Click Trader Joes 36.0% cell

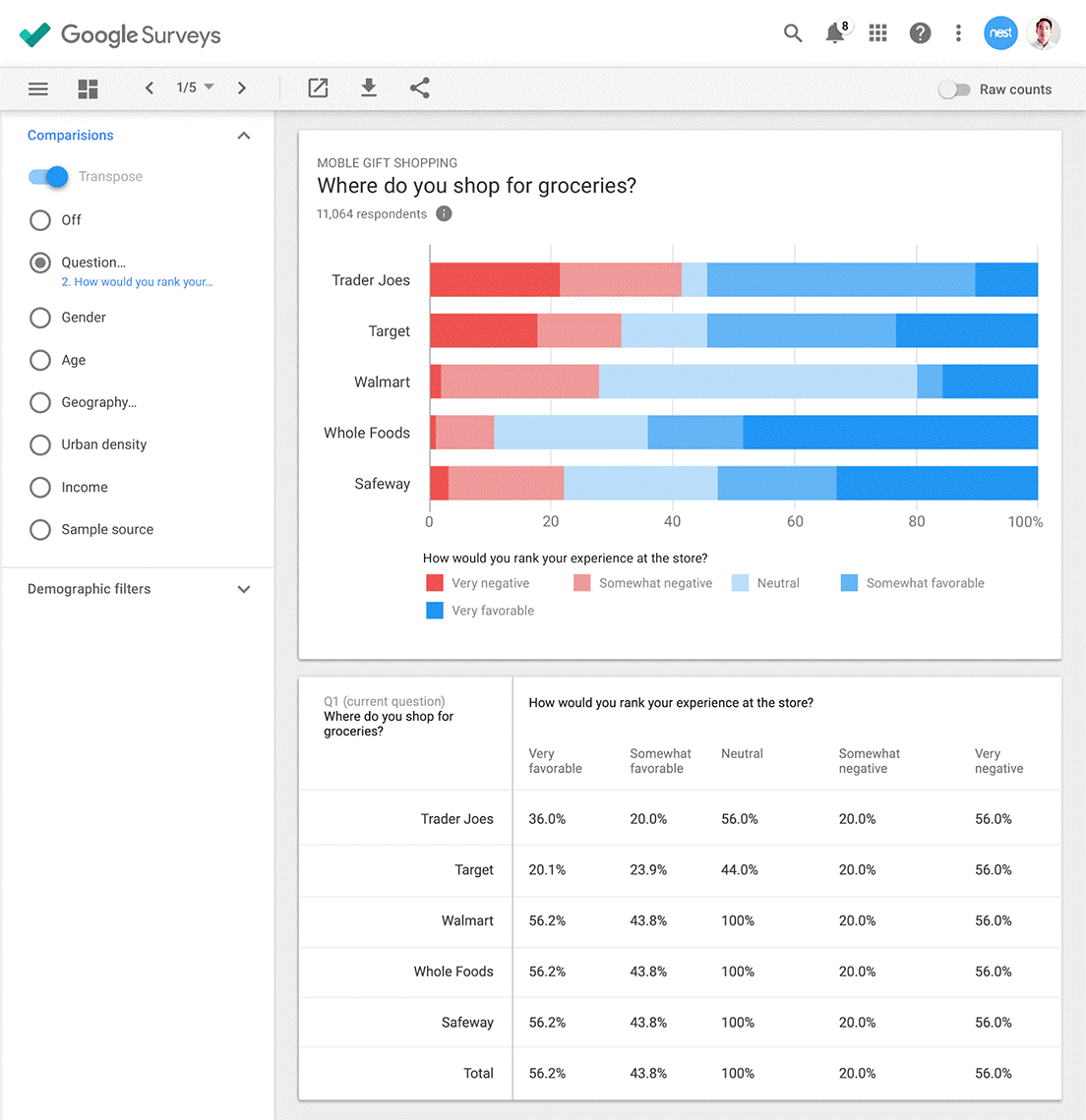pos(547,818)
